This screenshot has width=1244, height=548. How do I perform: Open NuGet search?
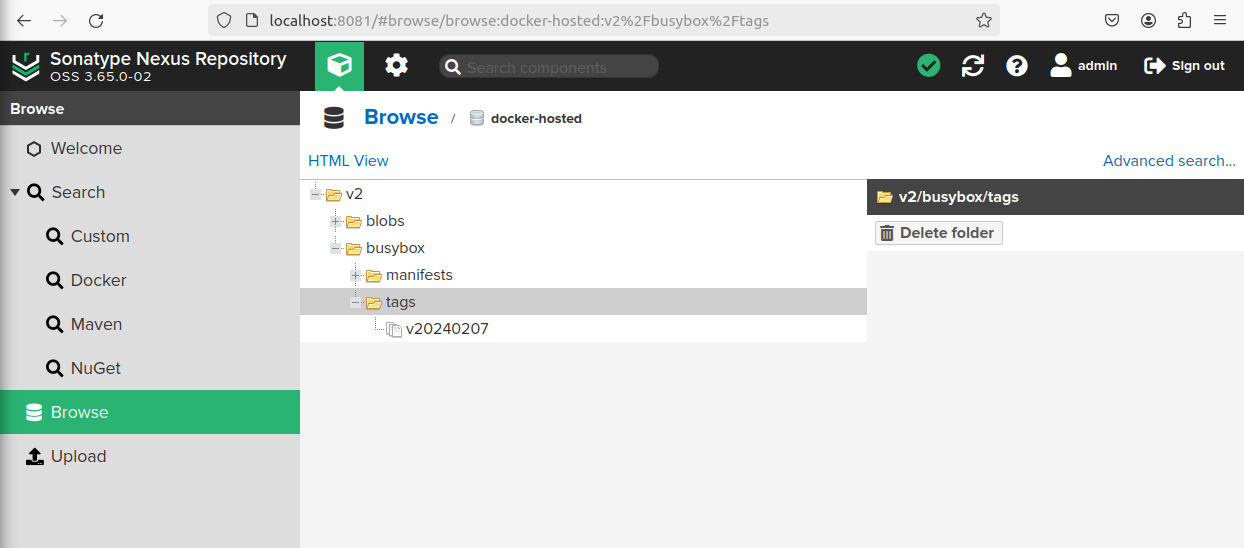point(150,368)
